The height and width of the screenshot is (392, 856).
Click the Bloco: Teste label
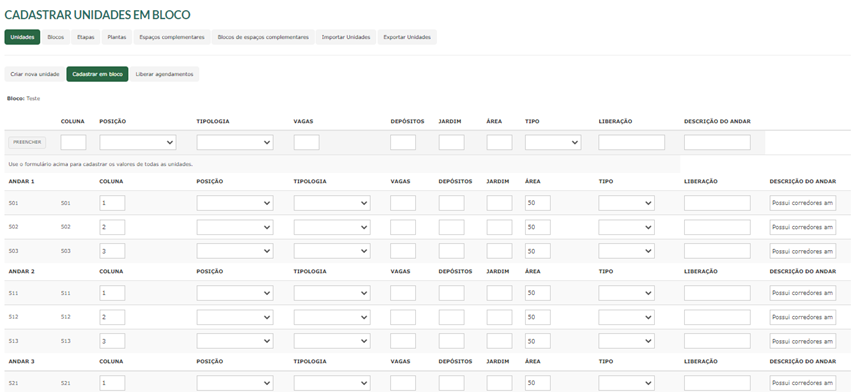coord(23,99)
